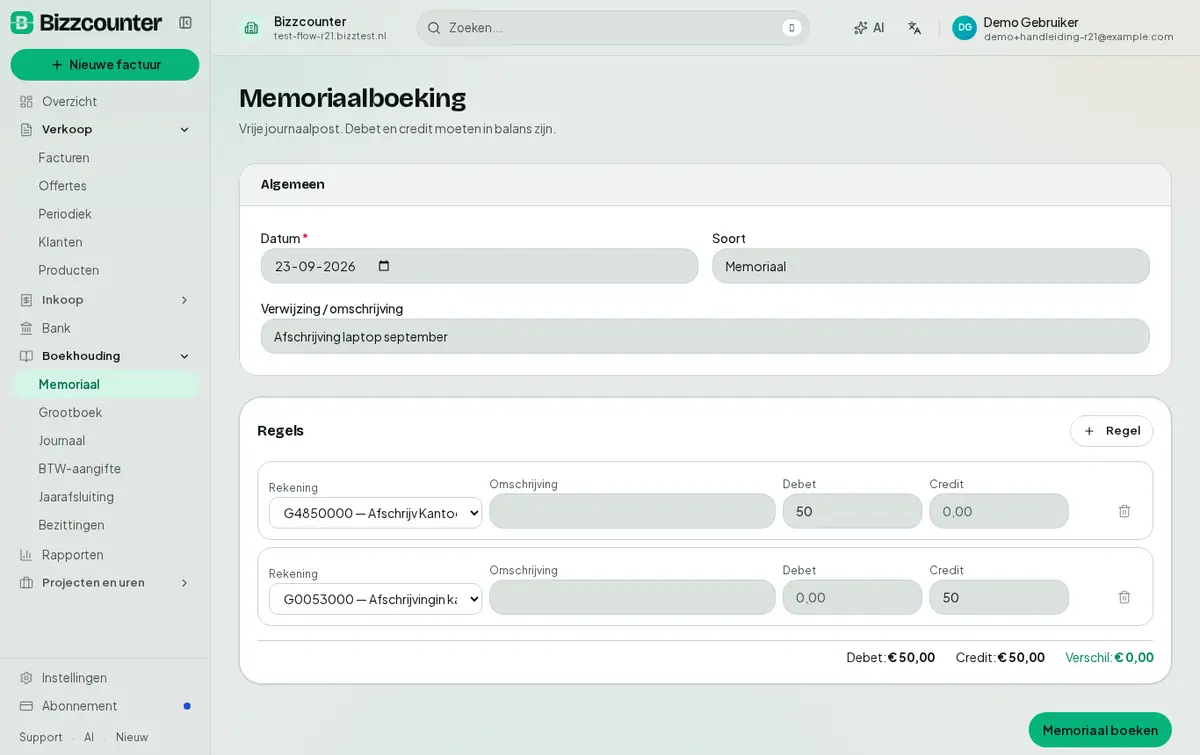Open the calendar picker in Datum field
1200x755 pixels.
pos(384,266)
